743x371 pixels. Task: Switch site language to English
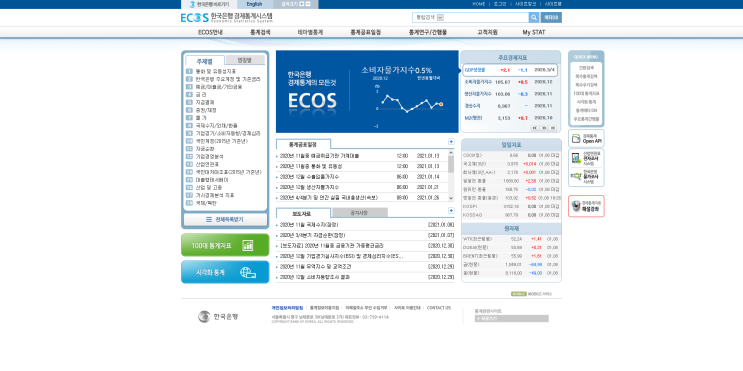(254, 4)
